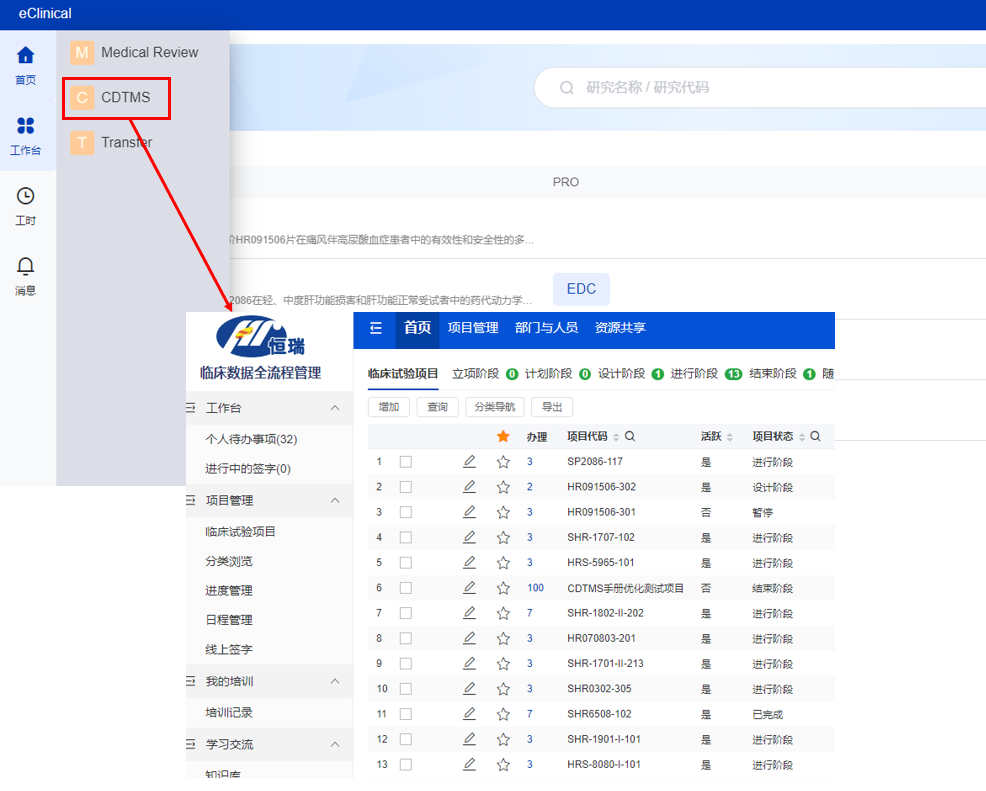This screenshot has height=791, width=986.
Task: Click the 导出 export button
Action: (x=552, y=407)
